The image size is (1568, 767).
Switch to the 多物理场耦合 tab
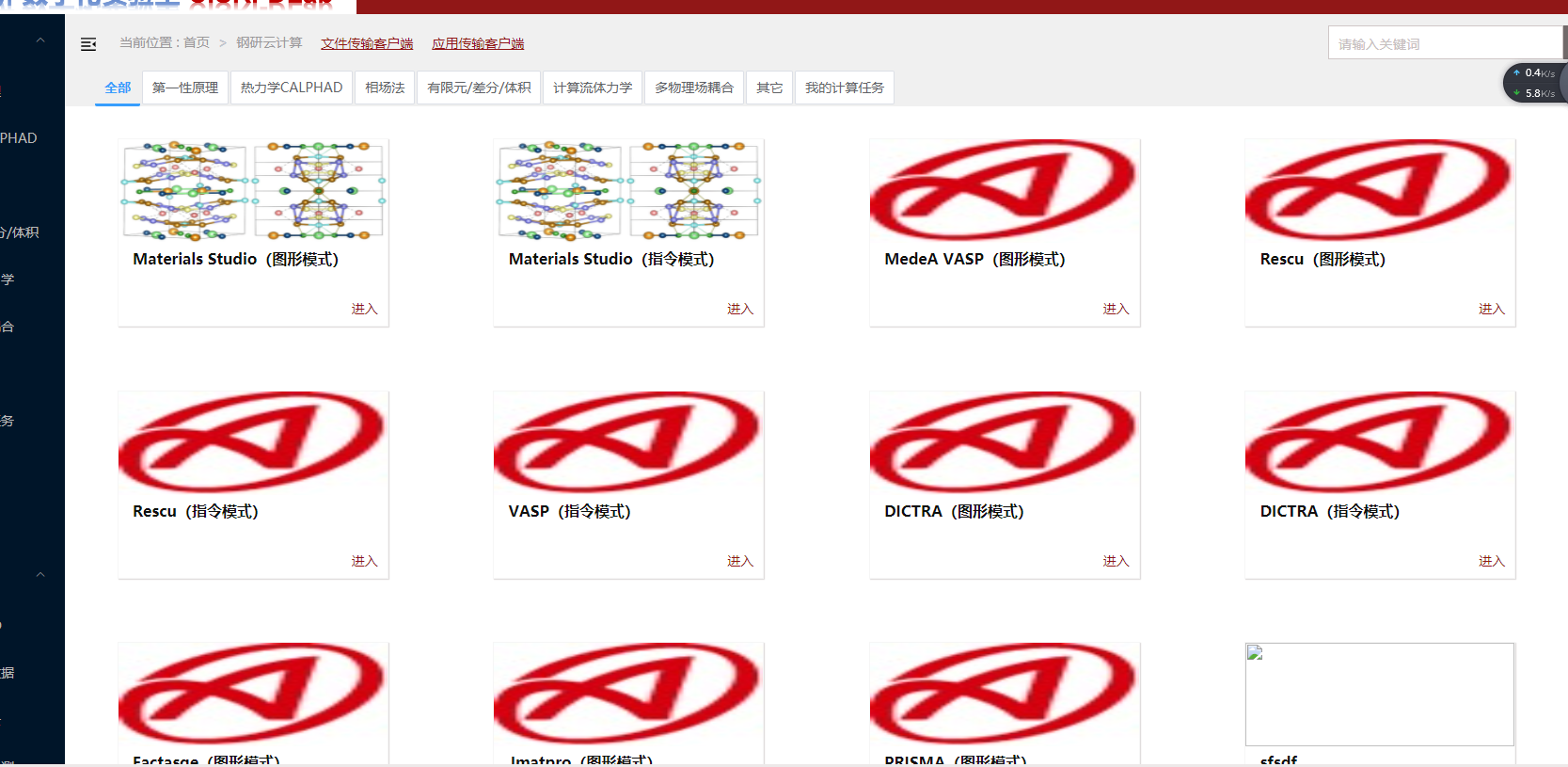694,88
